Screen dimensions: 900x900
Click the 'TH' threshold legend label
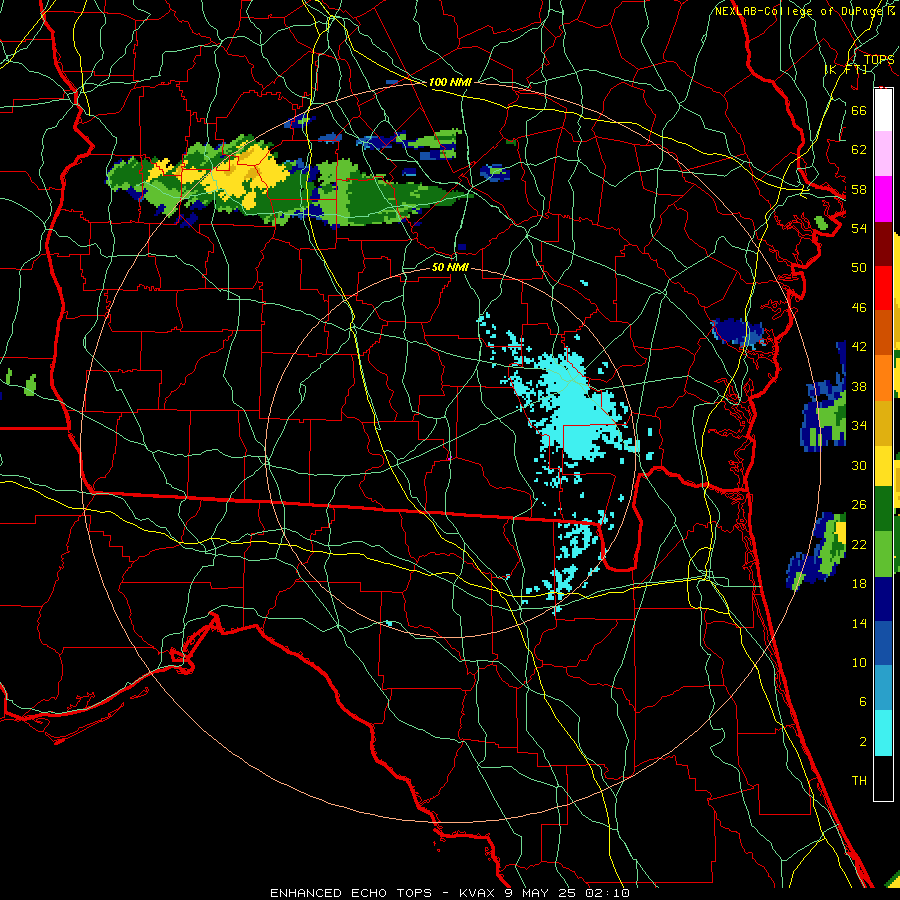coord(859,781)
